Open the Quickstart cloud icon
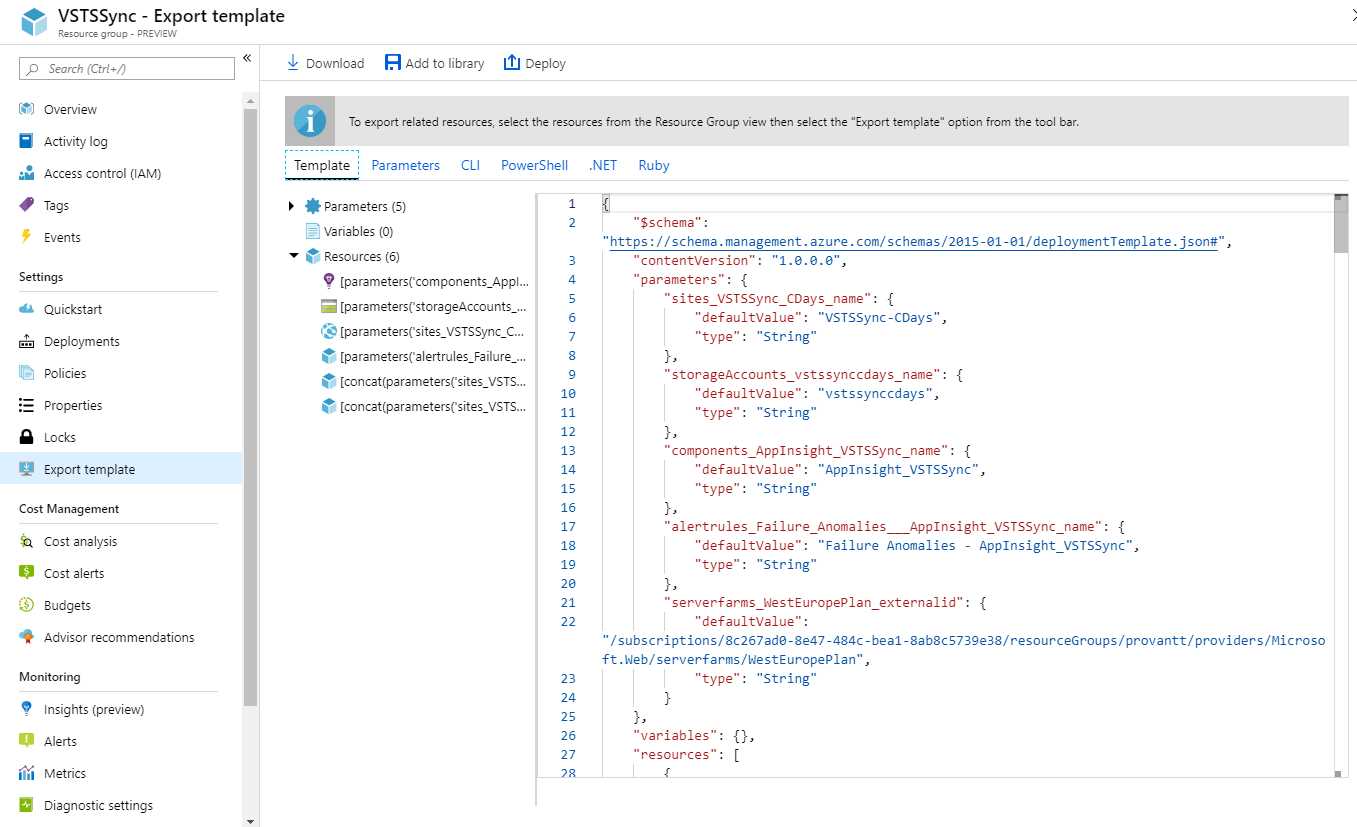The width and height of the screenshot is (1357, 827). 27,309
